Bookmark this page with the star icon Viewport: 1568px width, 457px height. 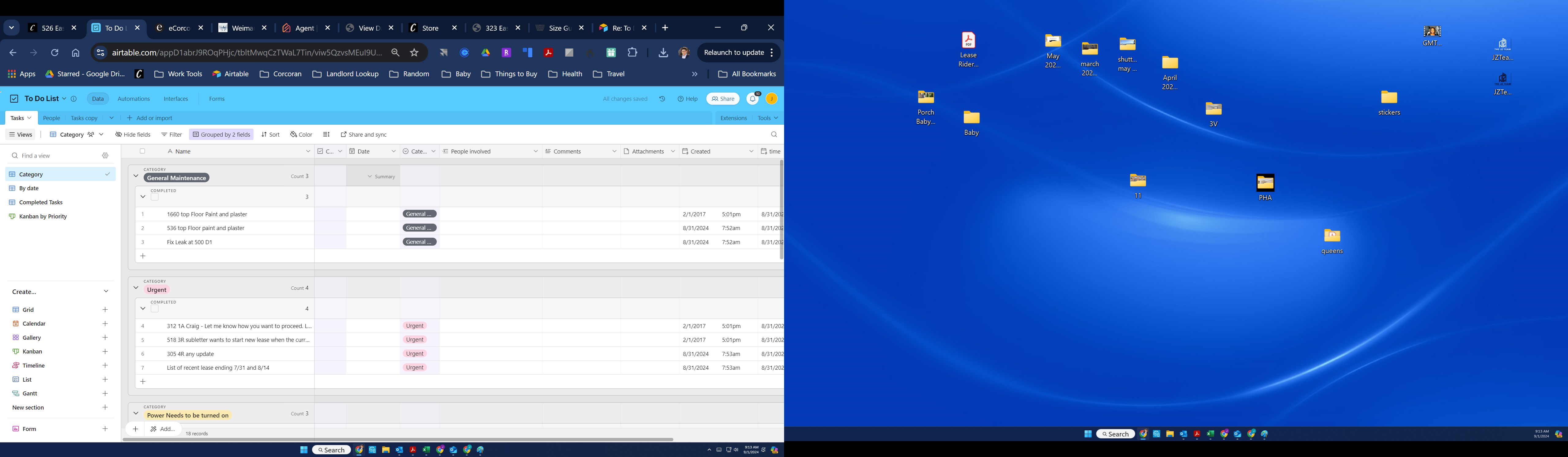pyautogui.click(x=415, y=53)
